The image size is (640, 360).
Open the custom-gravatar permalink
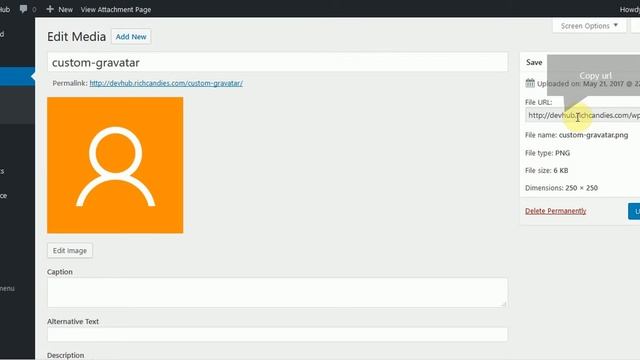click(x=166, y=83)
